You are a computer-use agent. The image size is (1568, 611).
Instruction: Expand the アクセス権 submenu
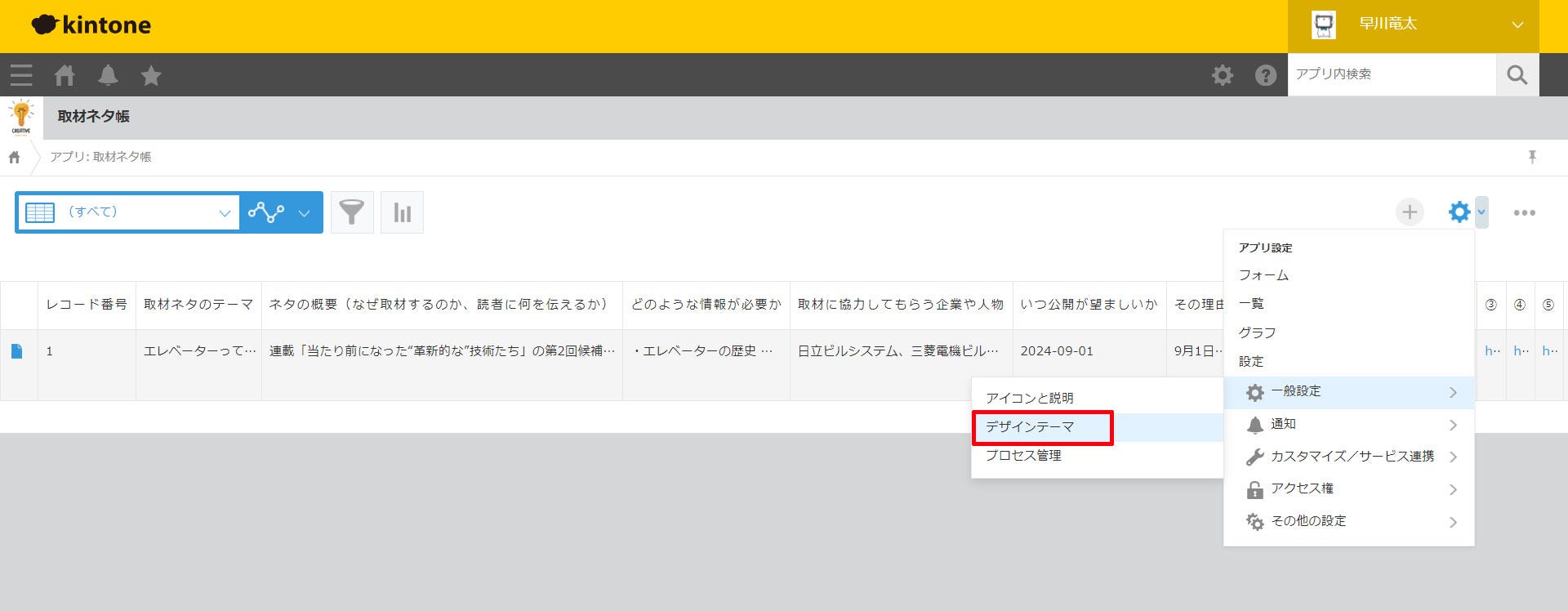pyautogui.click(x=1349, y=489)
